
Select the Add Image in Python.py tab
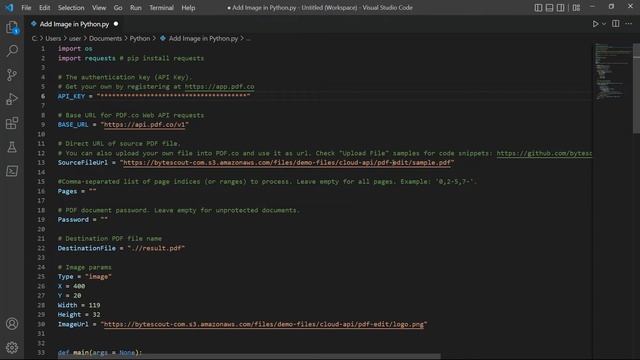(74, 24)
